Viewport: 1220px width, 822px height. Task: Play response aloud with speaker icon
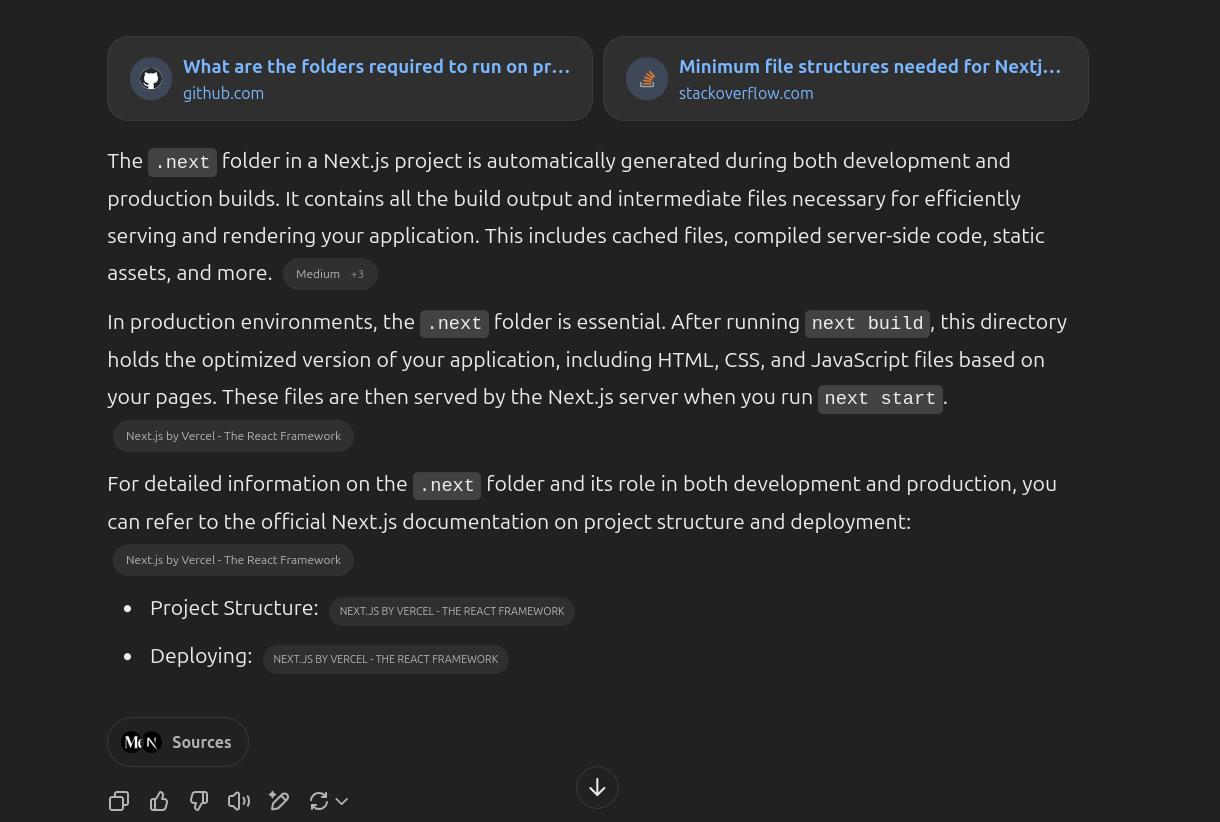point(239,801)
